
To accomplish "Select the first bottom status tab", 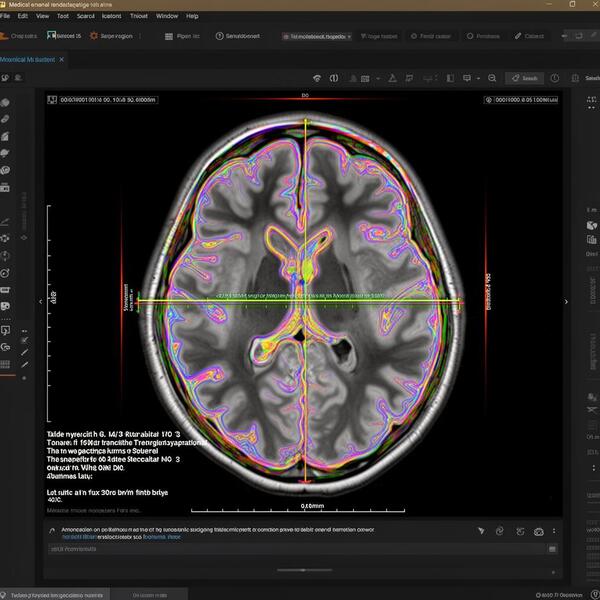I will (55, 595).
